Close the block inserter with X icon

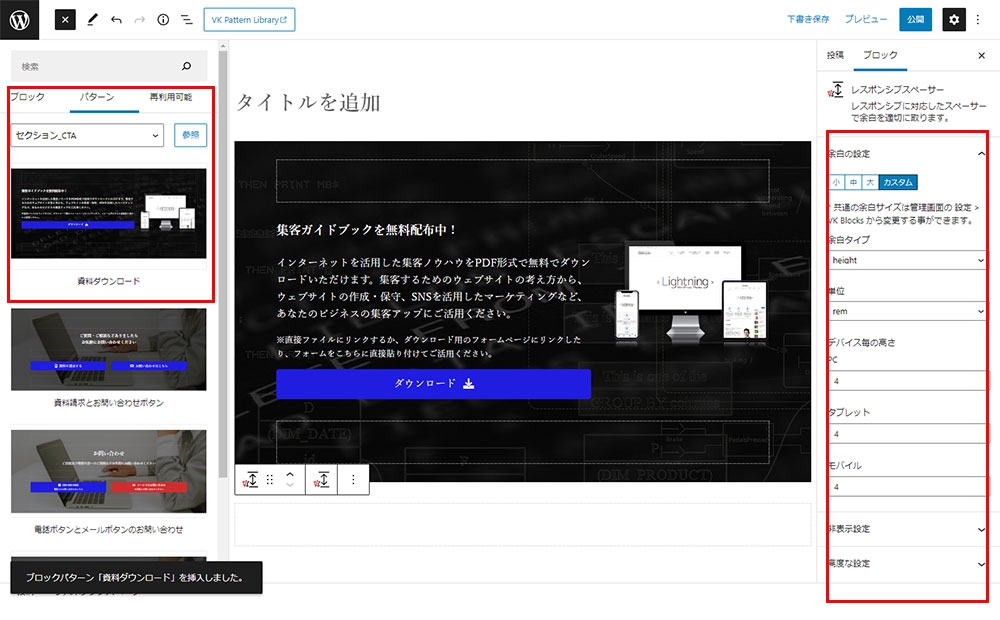[64, 19]
